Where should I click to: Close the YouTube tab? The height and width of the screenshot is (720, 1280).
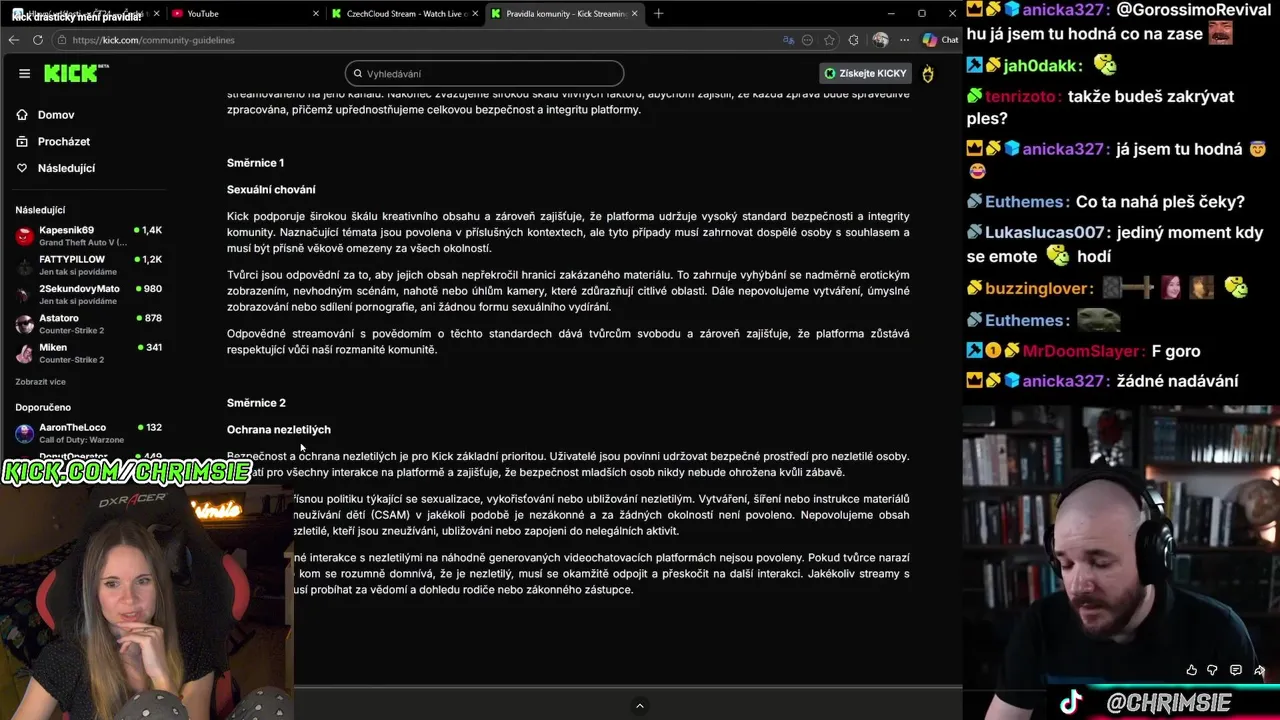[x=316, y=14]
